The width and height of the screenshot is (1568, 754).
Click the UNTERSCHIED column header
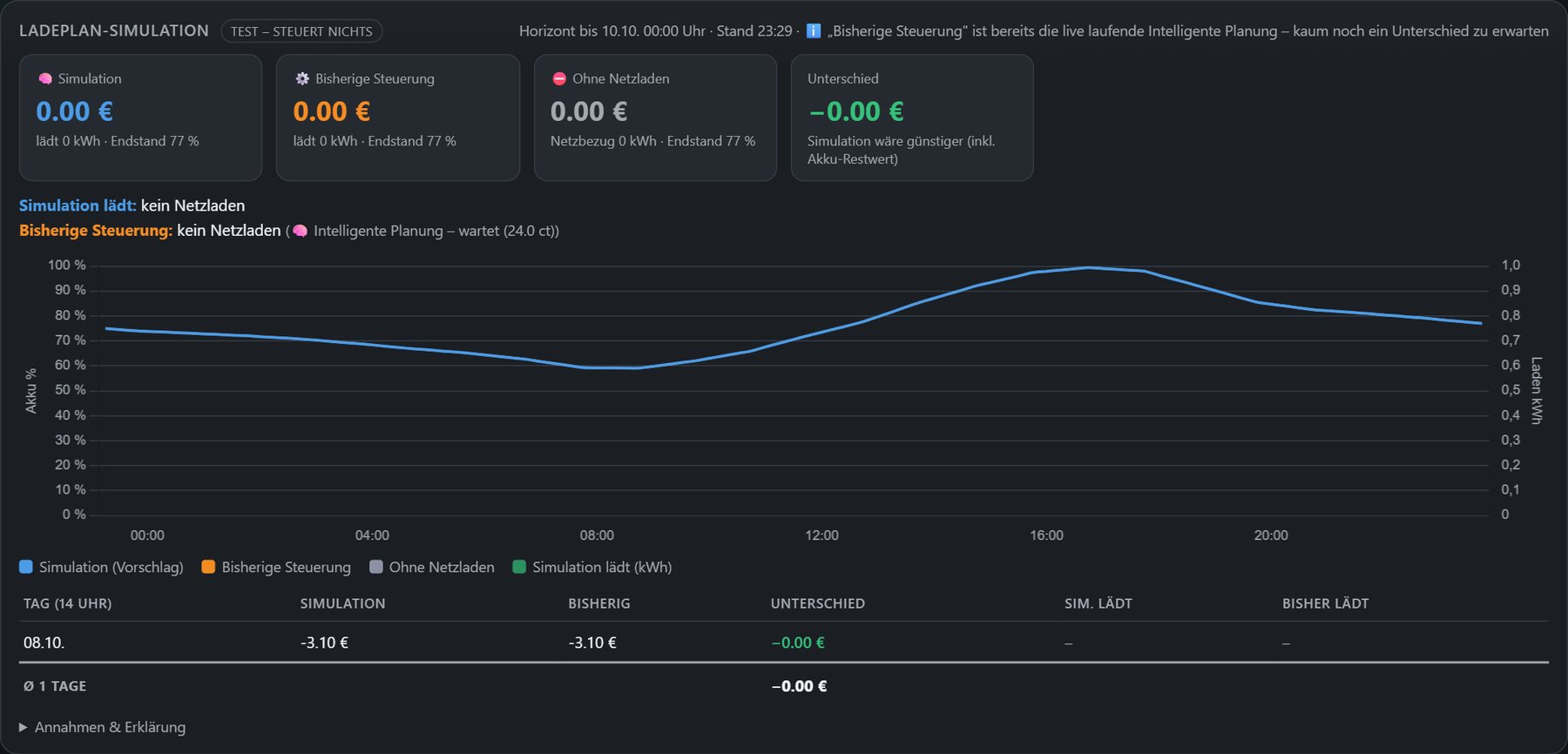[818, 603]
